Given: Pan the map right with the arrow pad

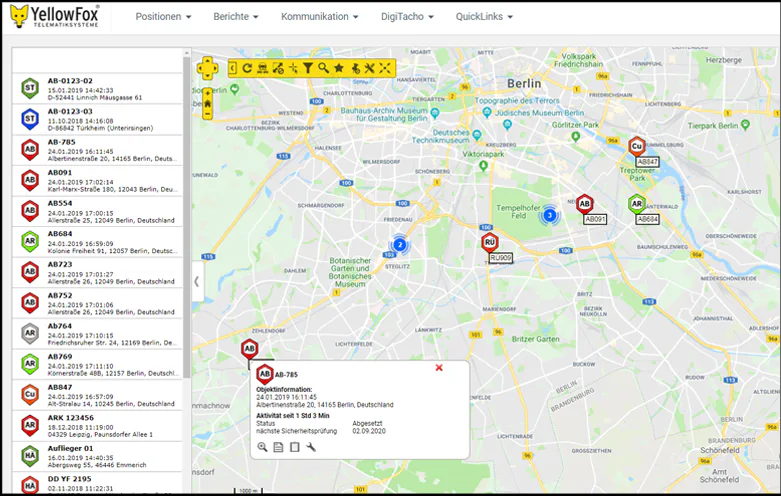Looking at the screenshot, I should pos(215,68).
